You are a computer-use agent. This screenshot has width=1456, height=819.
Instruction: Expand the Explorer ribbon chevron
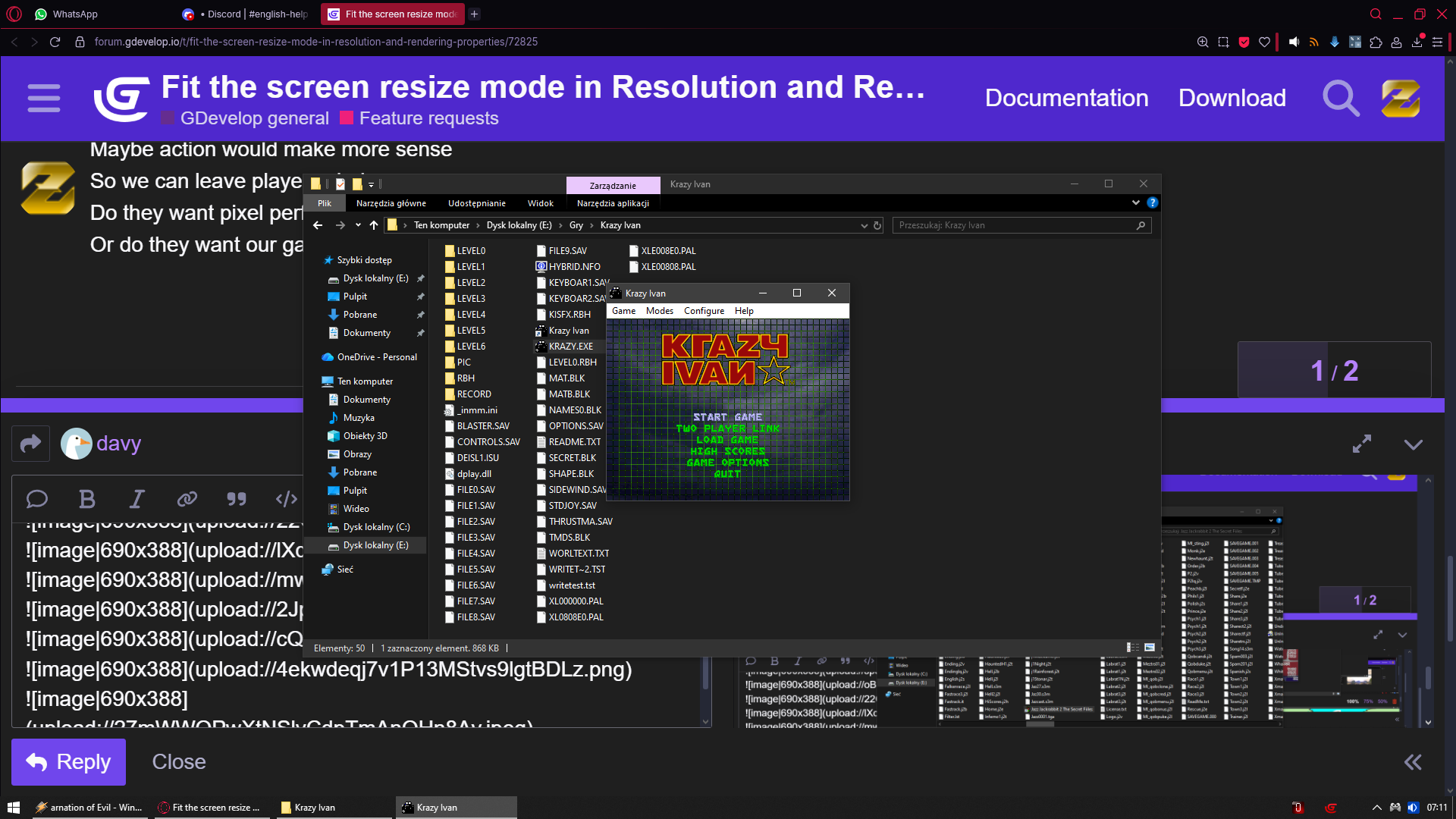pos(1135,202)
